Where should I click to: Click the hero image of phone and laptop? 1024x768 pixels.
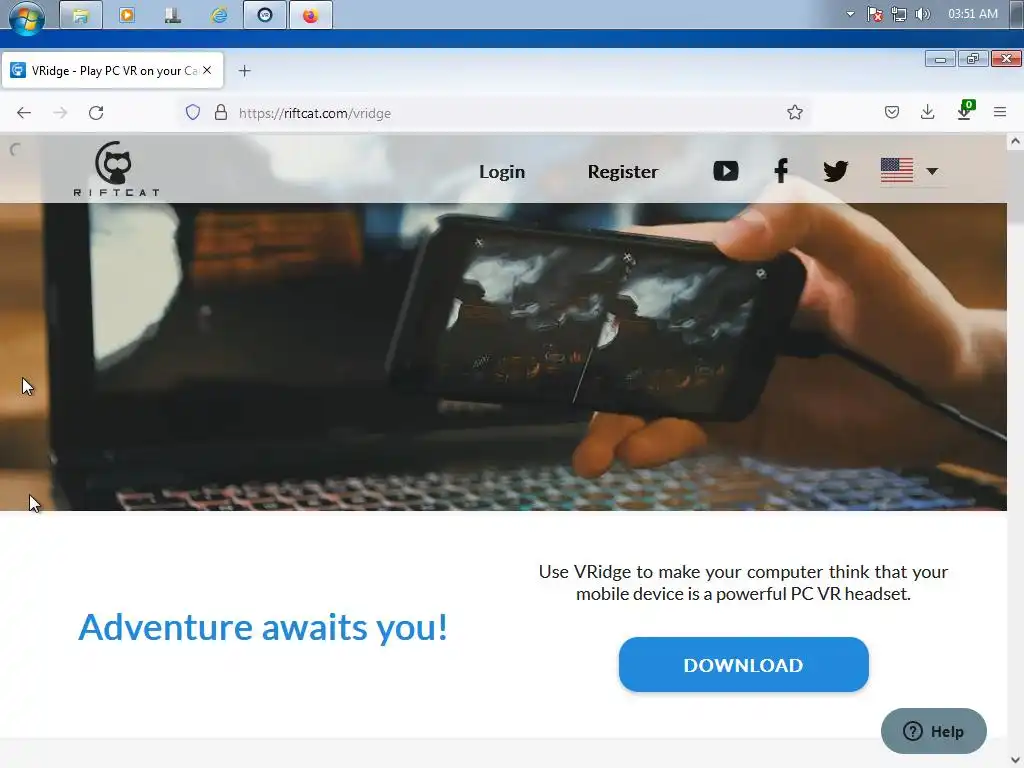[504, 357]
